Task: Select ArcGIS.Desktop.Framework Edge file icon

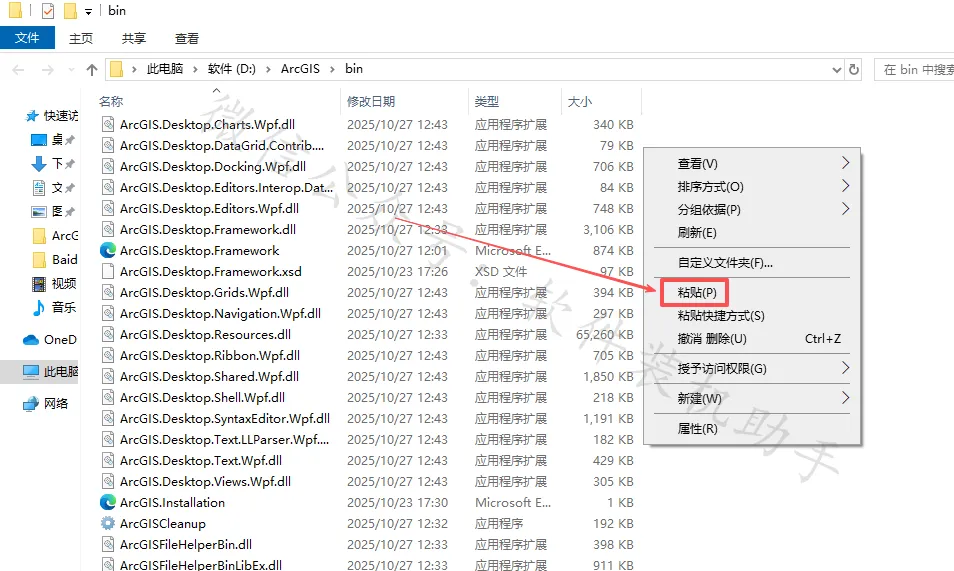Action: 108,250
